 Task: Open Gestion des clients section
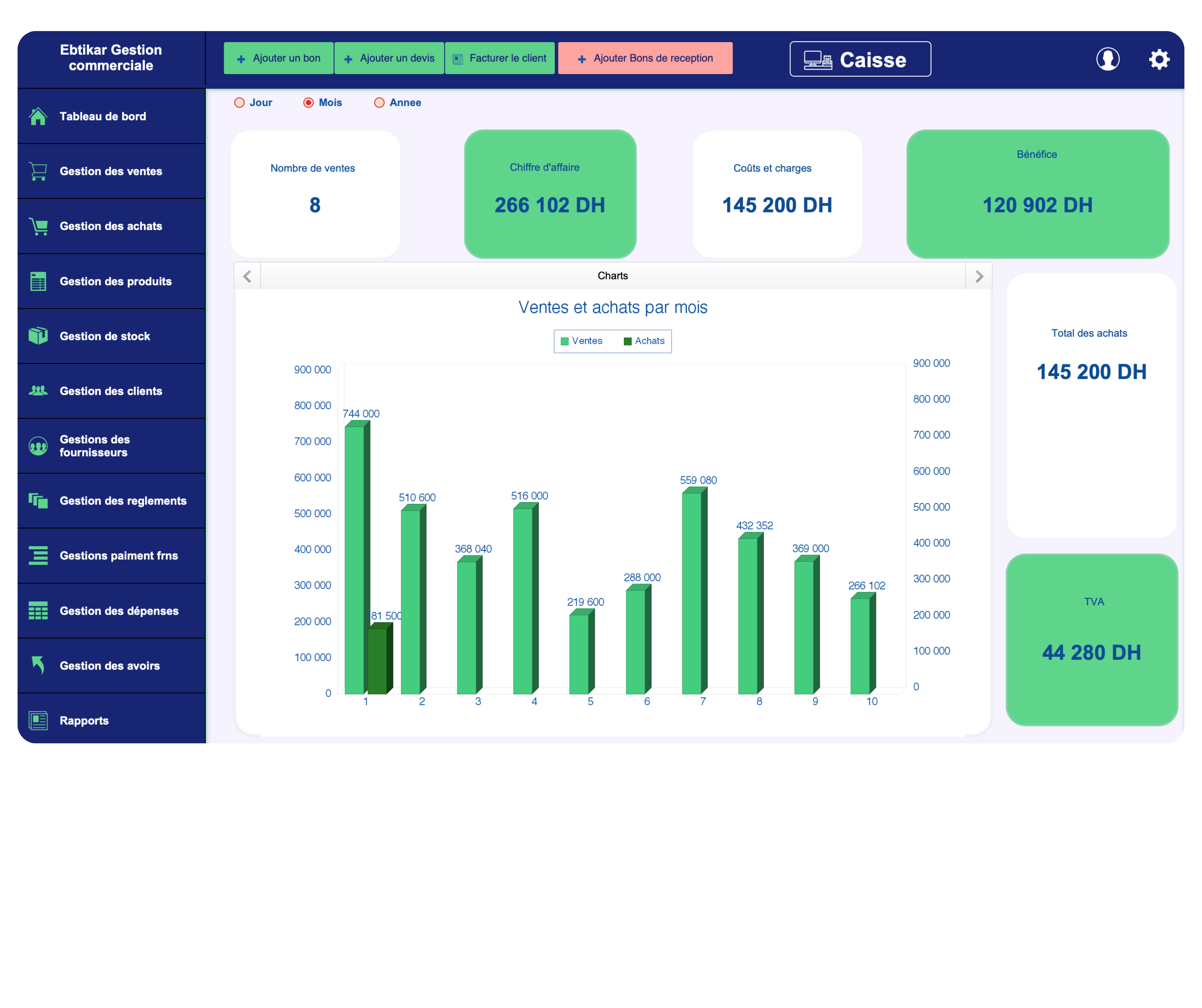pyautogui.click(x=112, y=391)
